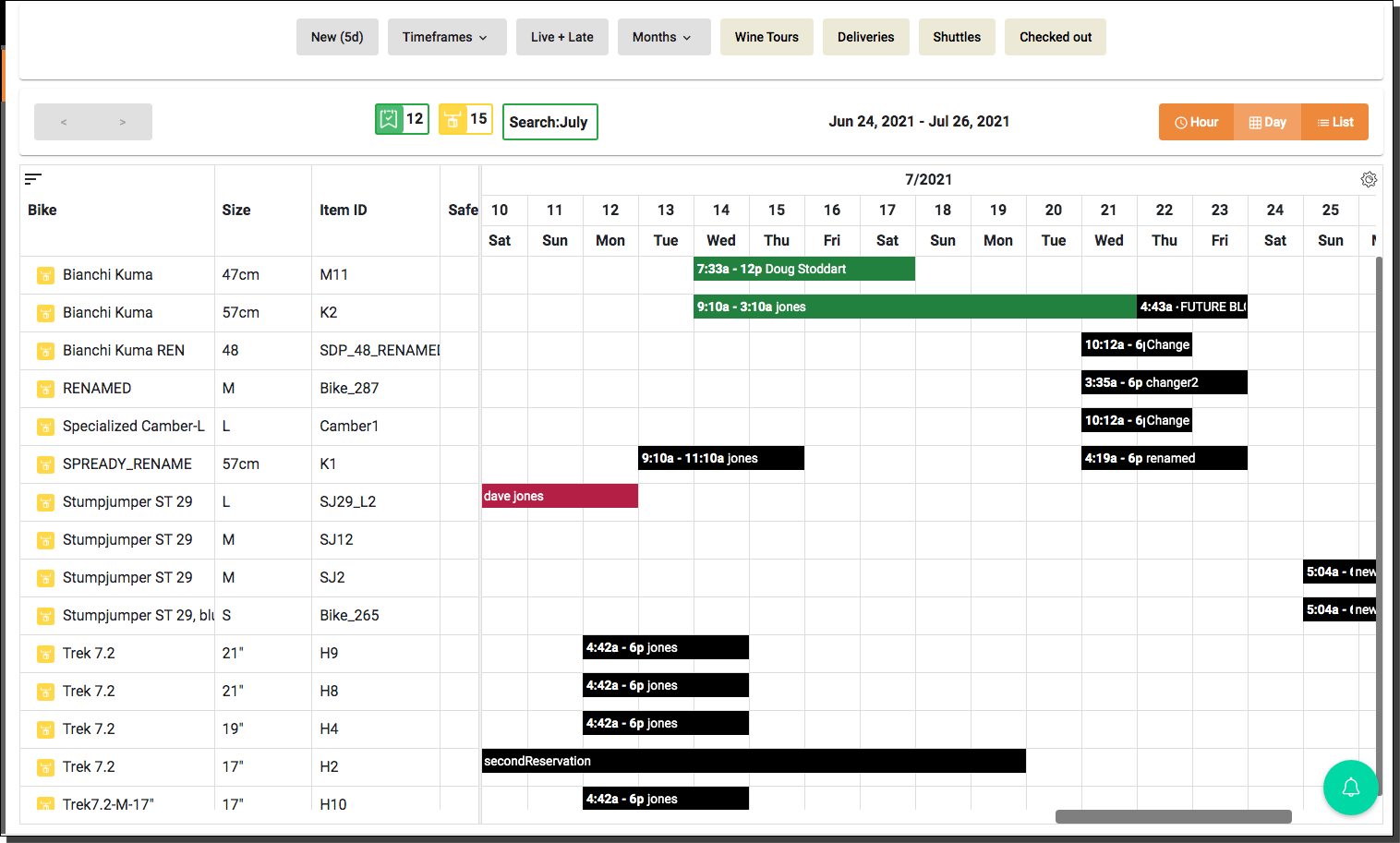Open the secondReservation black bar

click(754, 761)
